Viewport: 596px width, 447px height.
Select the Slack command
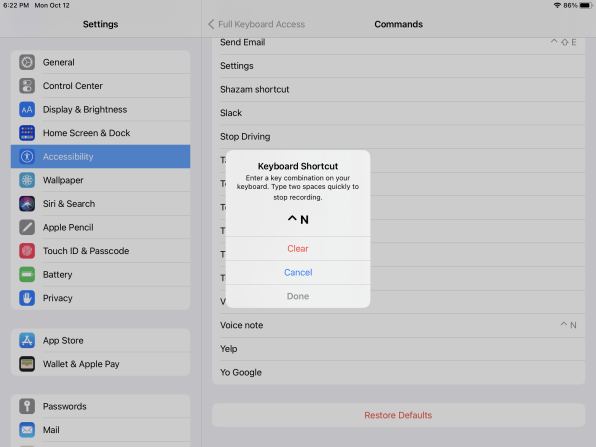[x=398, y=113]
